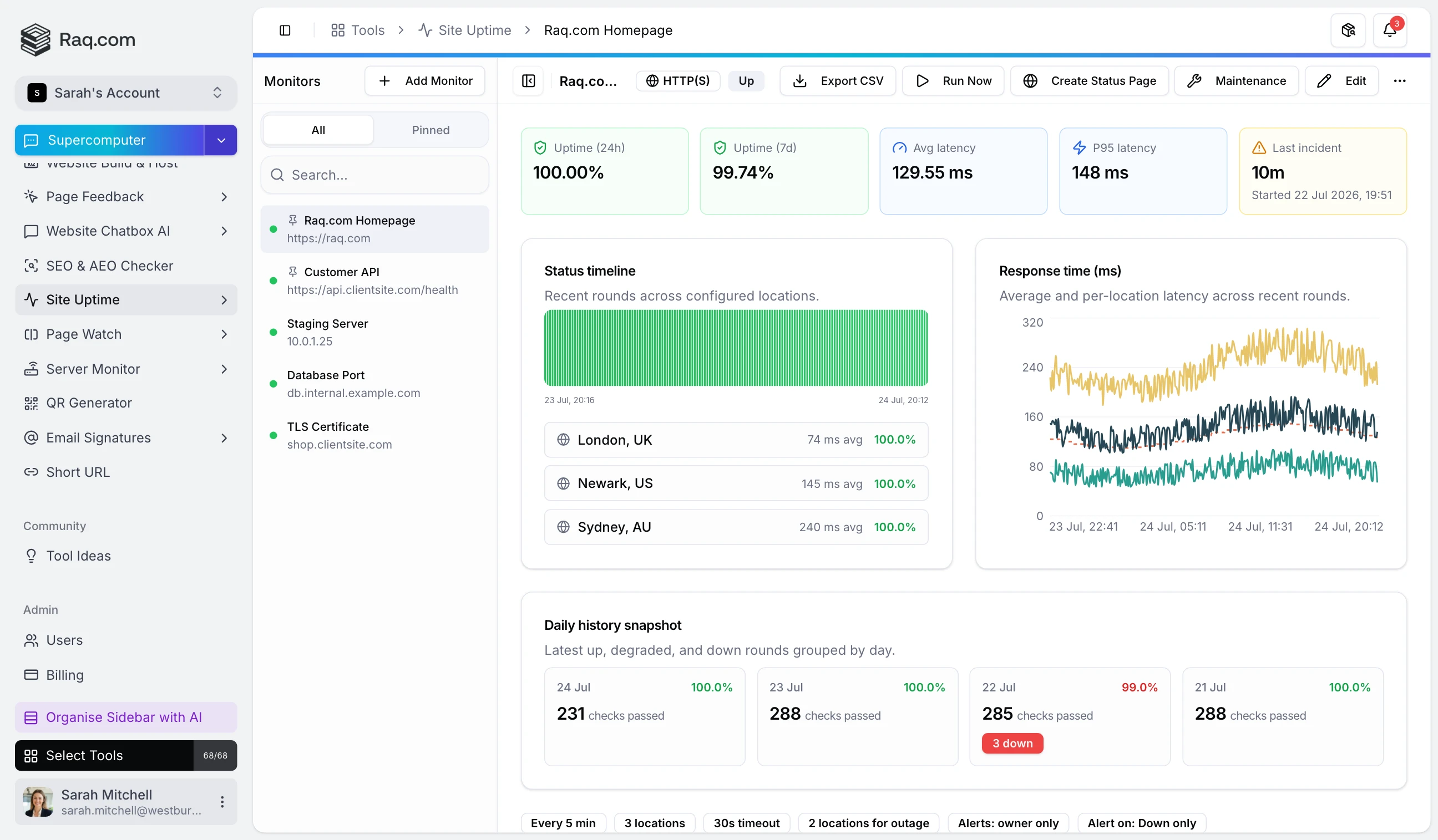
Task: Toggle the sidebar panel icon in header
Action: coord(285,30)
